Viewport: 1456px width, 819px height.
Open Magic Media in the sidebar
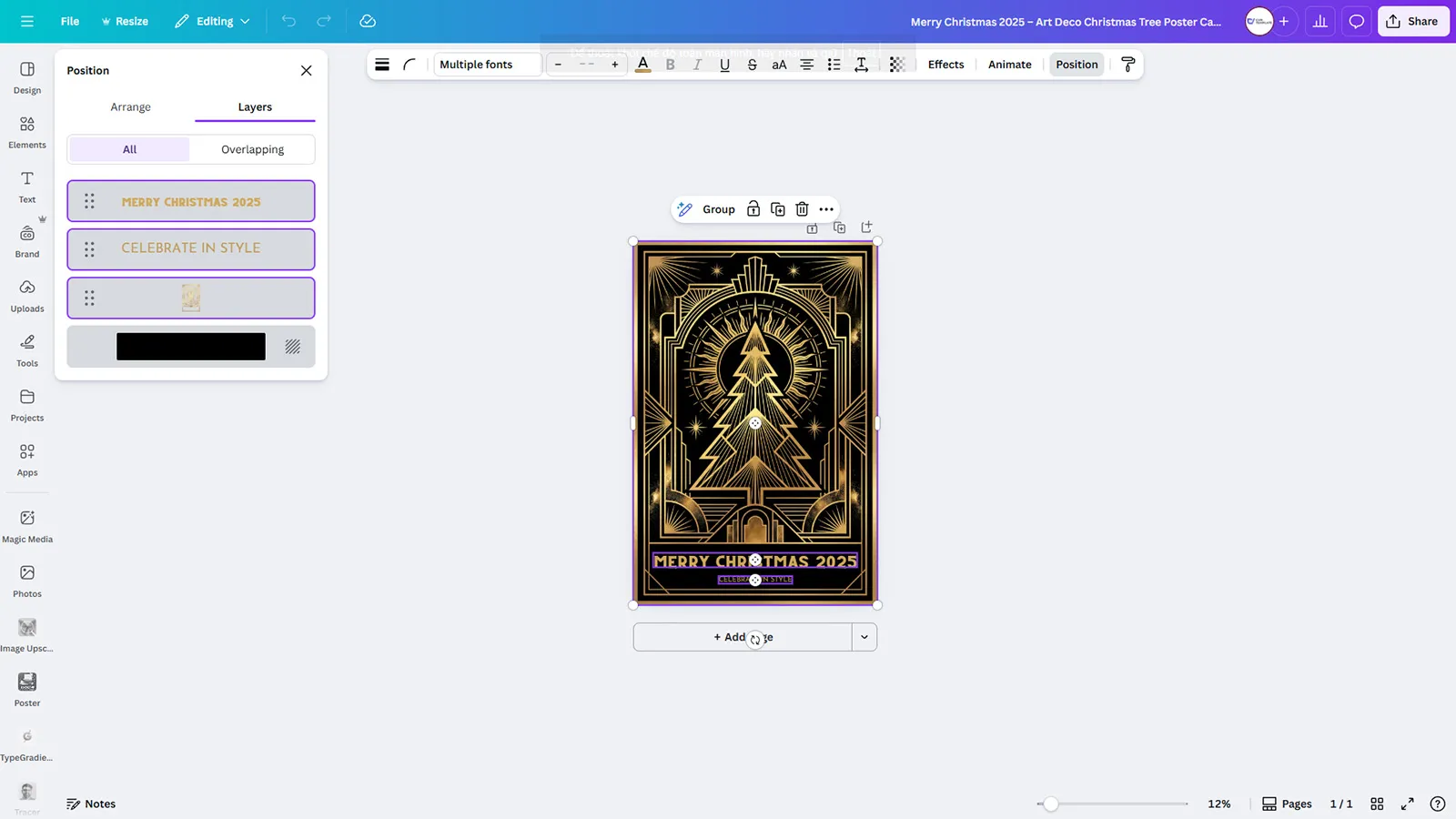click(27, 526)
